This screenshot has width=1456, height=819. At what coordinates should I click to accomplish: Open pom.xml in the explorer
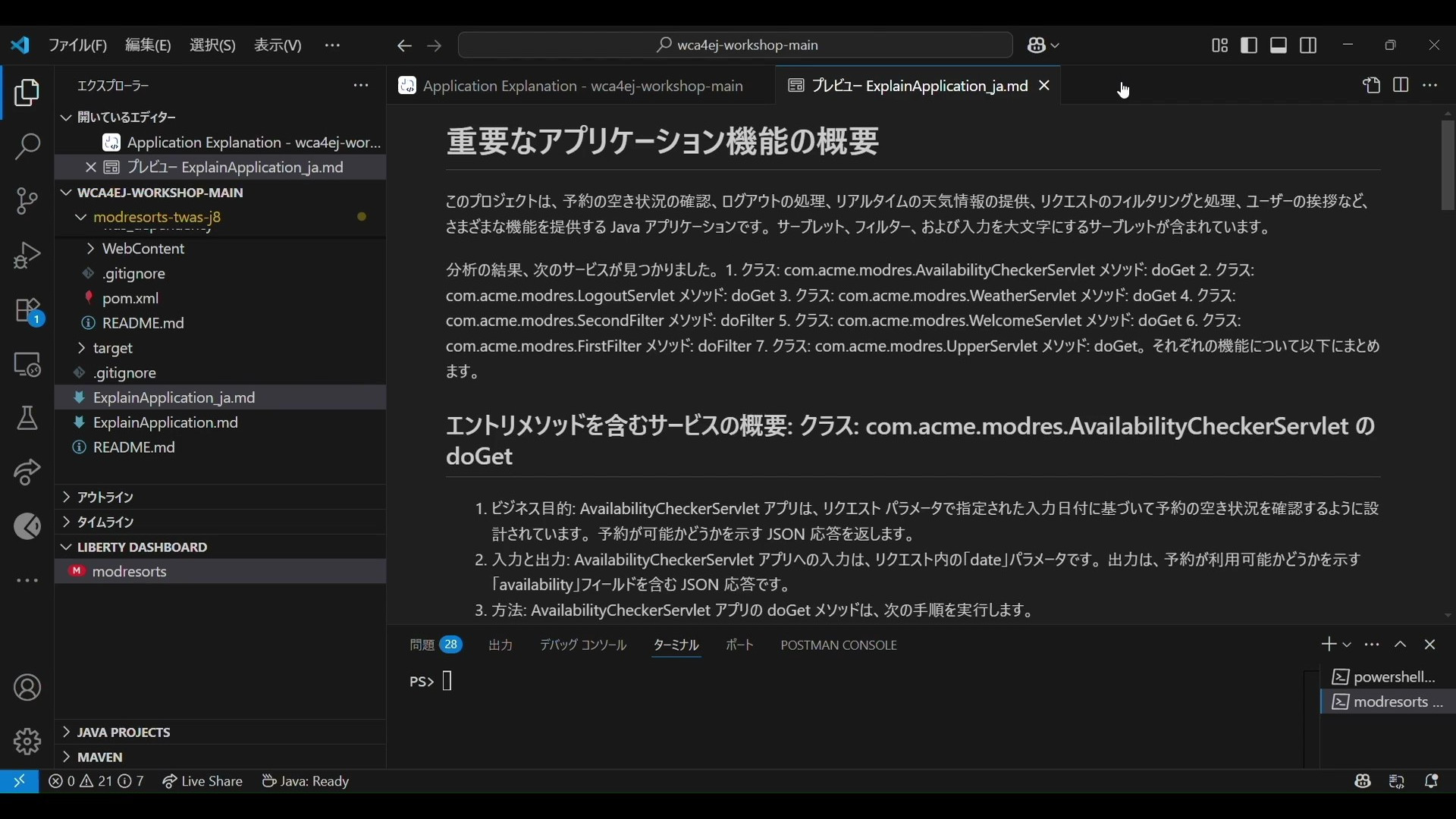pyautogui.click(x=130, y=299)
